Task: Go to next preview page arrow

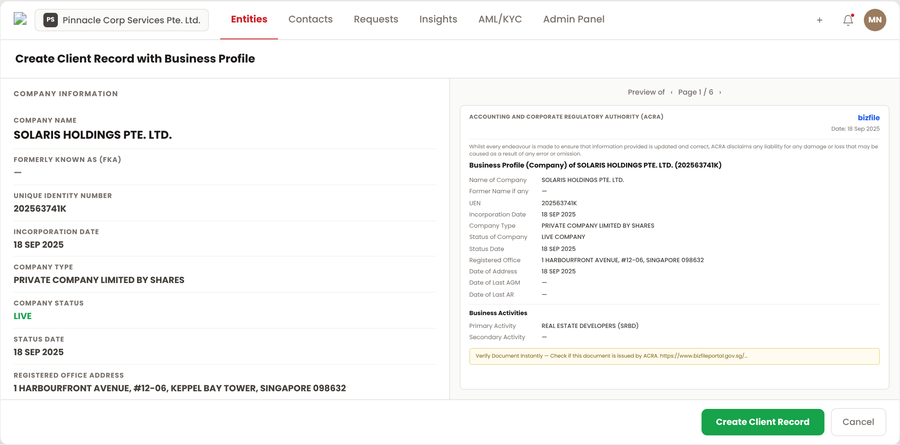Action: coord(720,92)
